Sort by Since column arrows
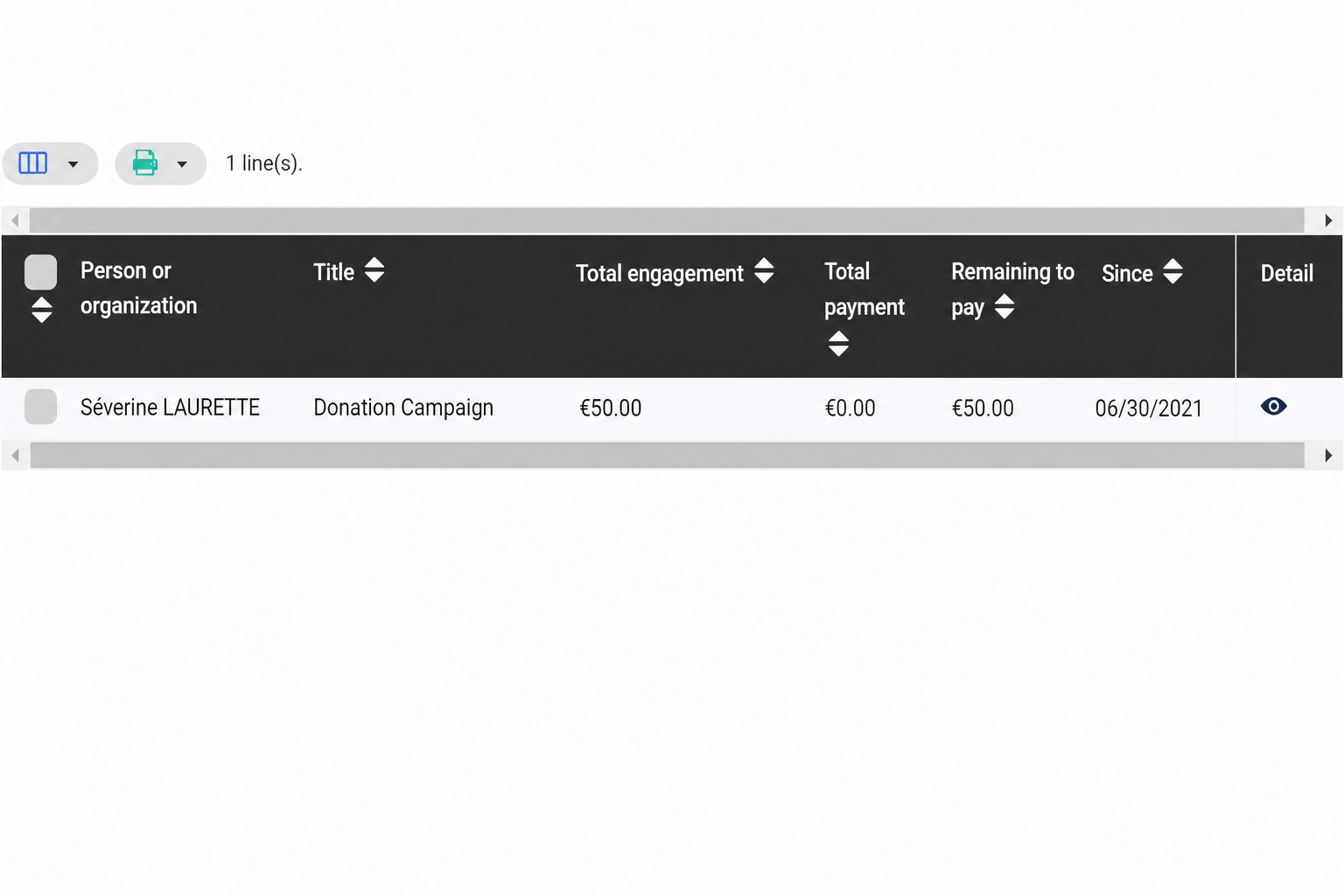 pyautogui.click(x=1173, y=271)
